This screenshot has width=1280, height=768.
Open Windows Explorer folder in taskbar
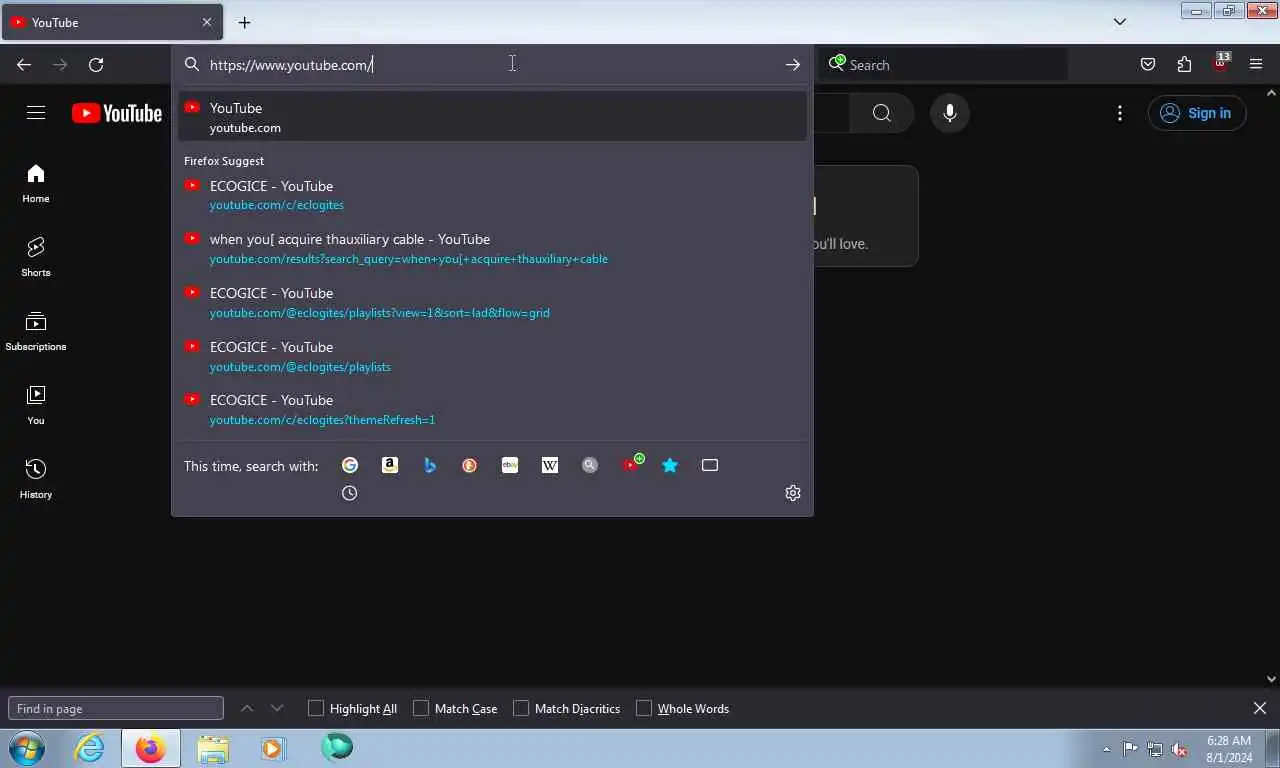tap(212, 748)
